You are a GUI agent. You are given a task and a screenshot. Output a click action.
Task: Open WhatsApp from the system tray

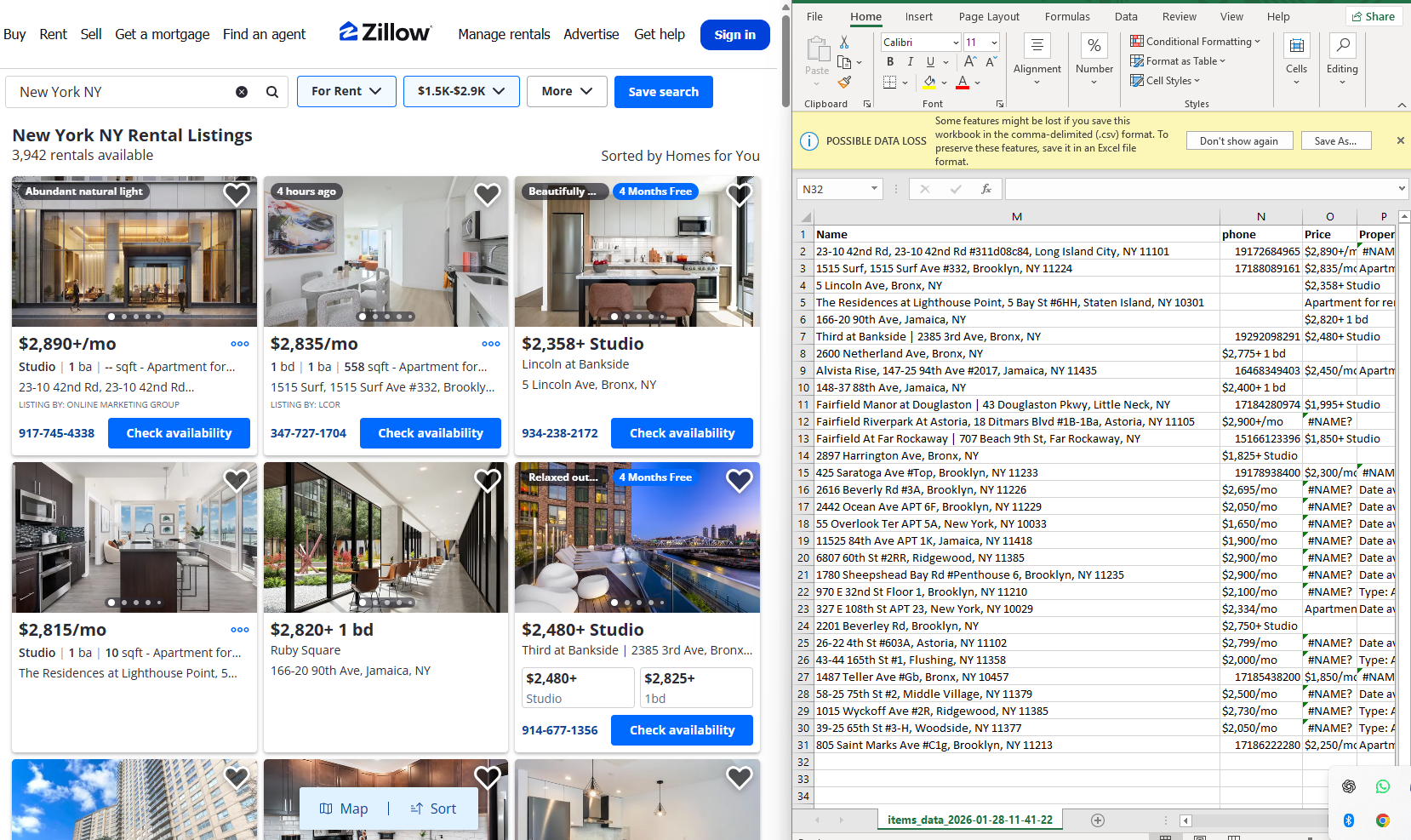tap(1382, 786)
